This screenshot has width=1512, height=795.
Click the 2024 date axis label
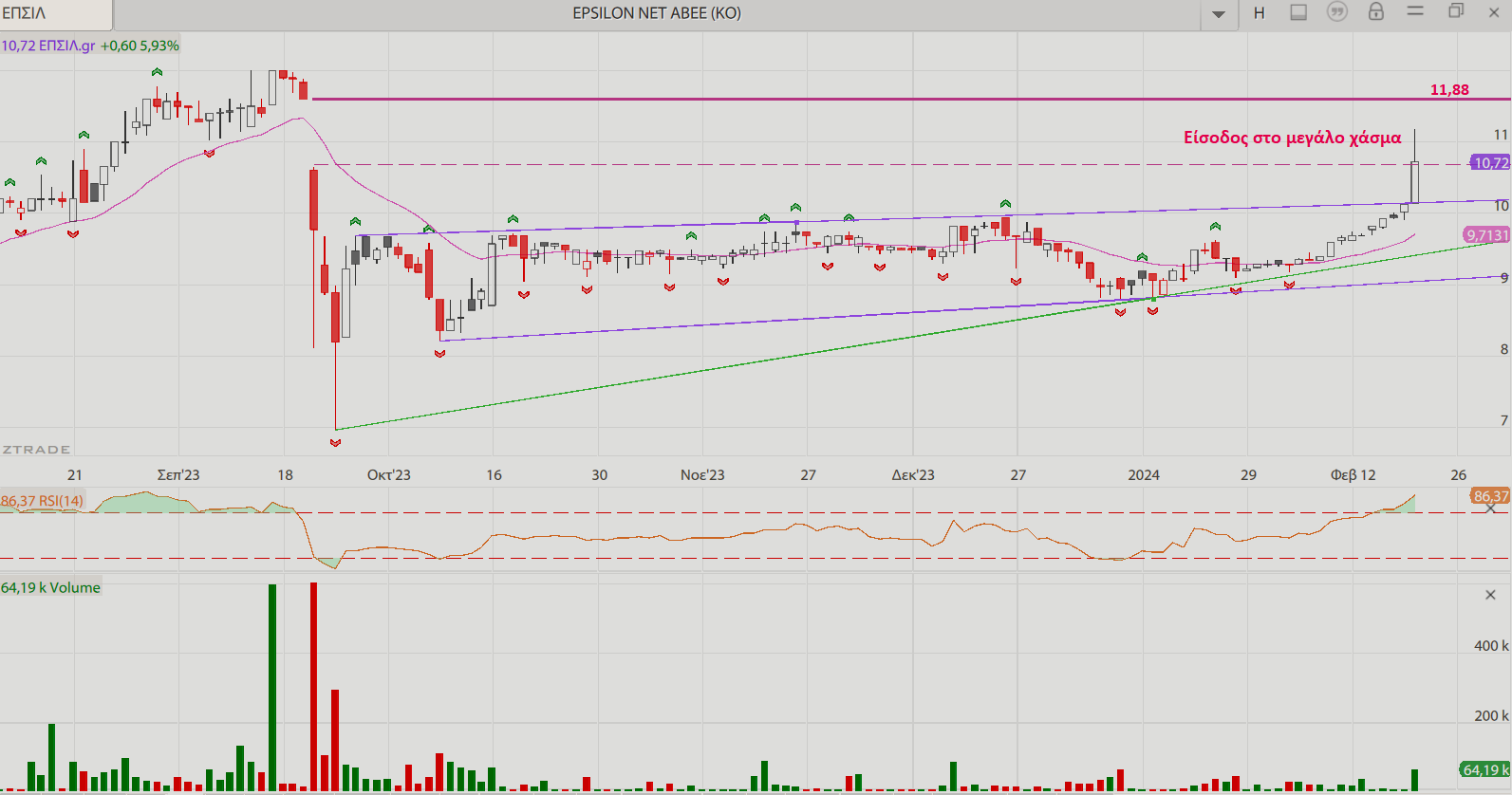click(1144, 474)
